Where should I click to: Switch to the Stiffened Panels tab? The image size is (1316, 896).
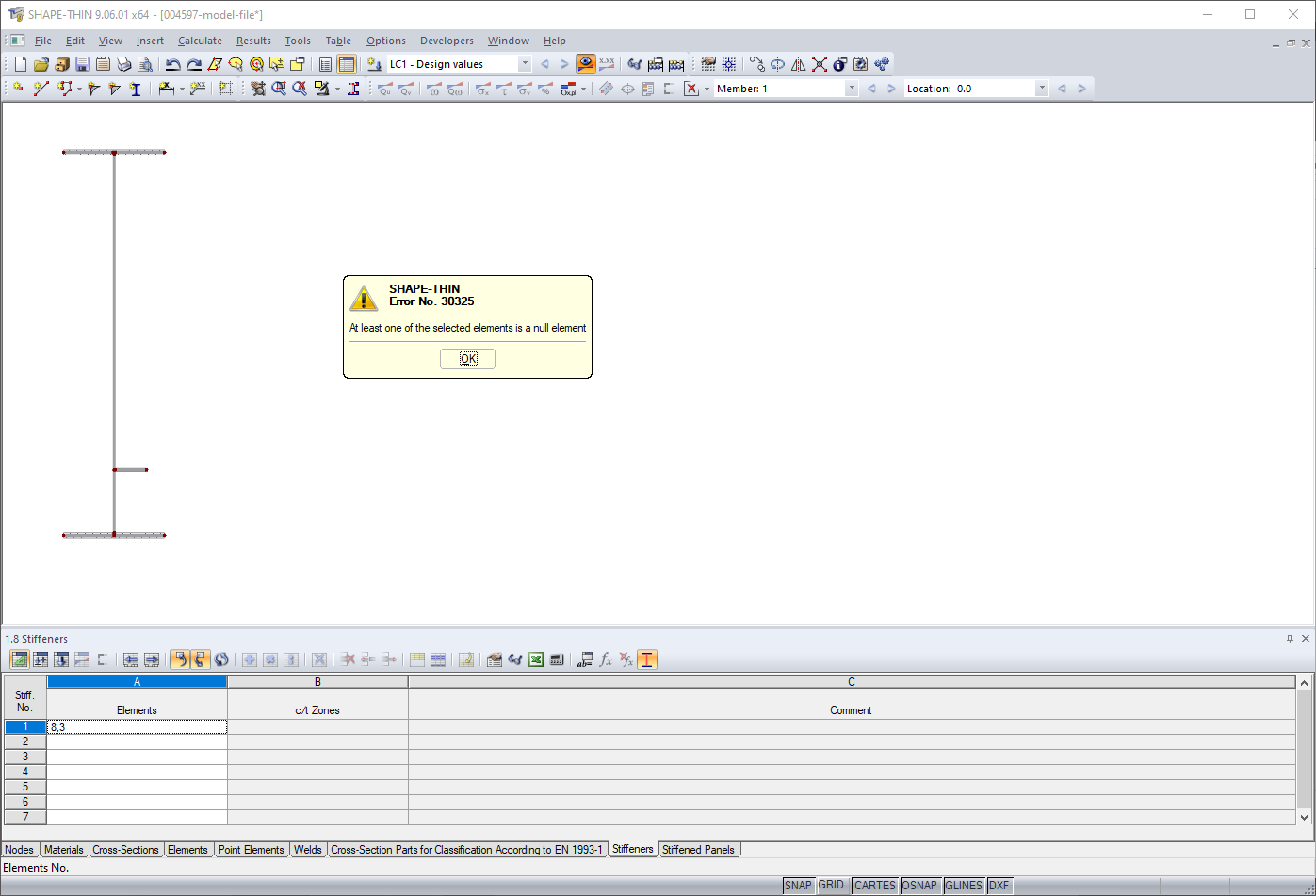pos(700,849)
